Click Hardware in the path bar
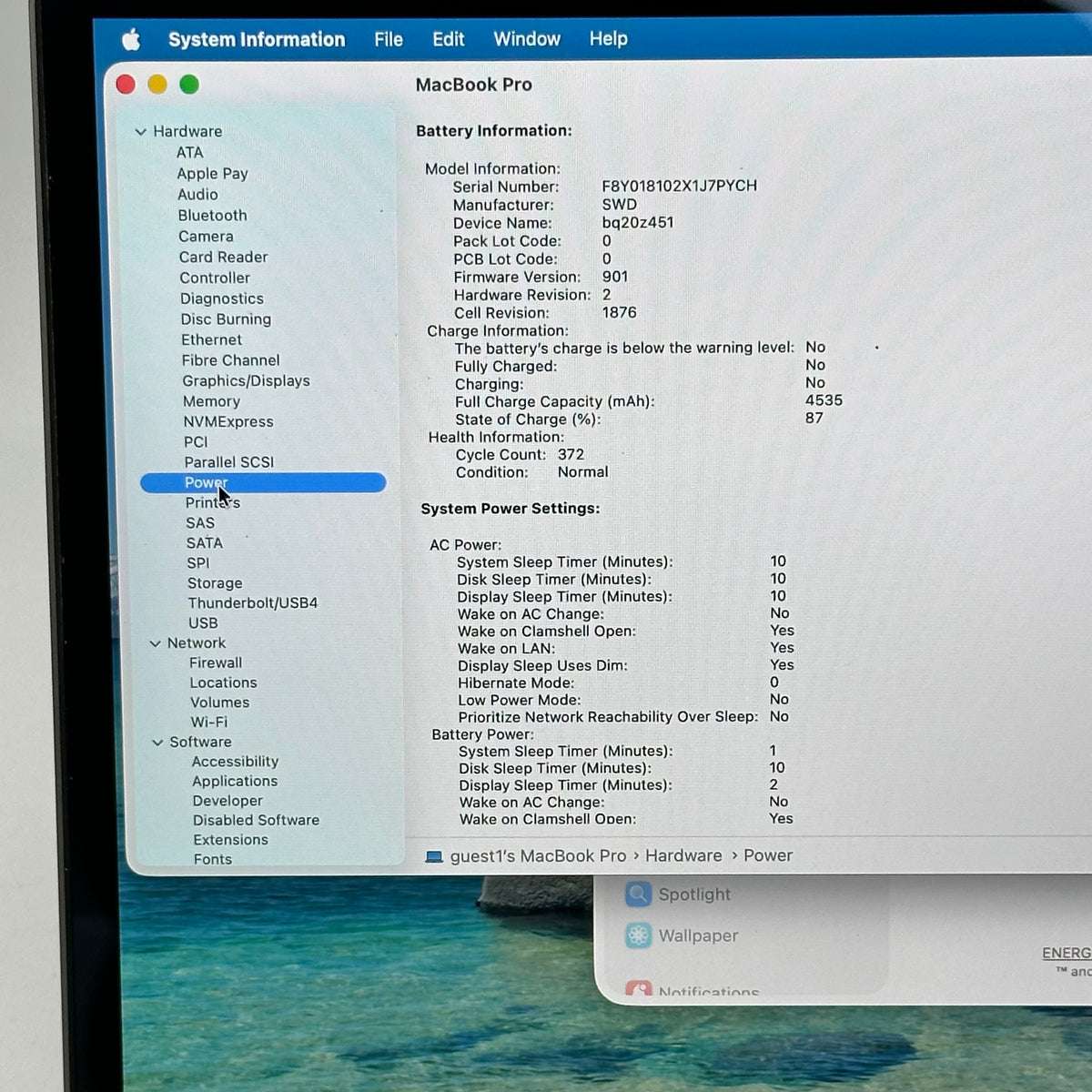1092x1092 pixels. coord(683,856)
